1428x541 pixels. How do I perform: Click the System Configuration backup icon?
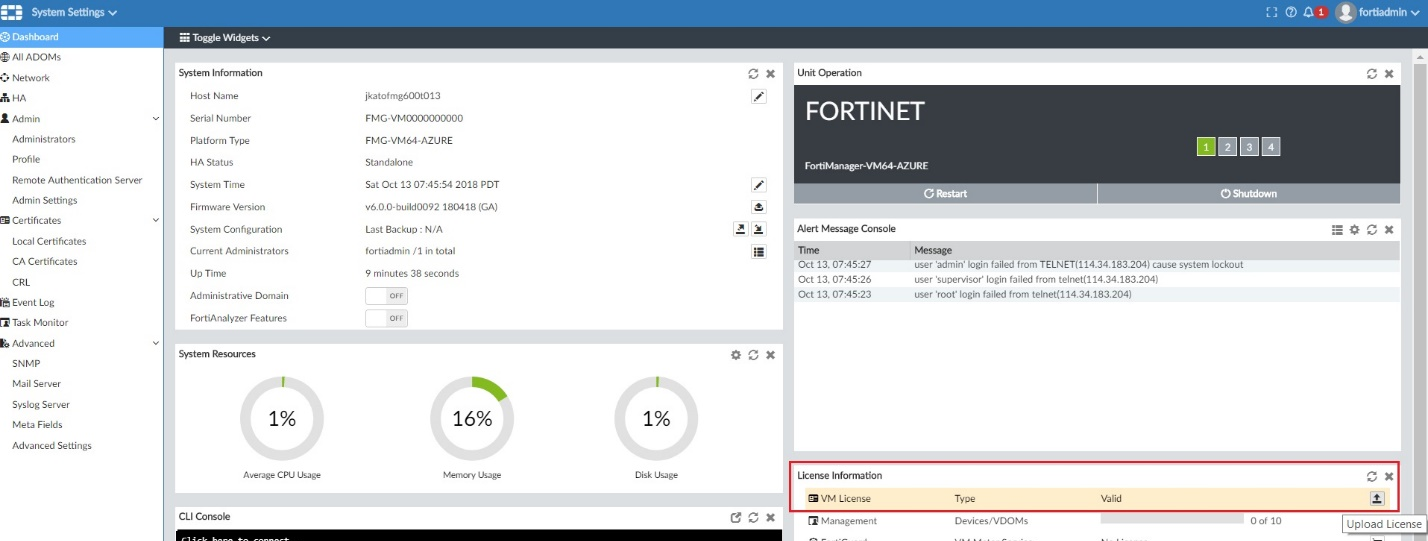click(740, 229)
